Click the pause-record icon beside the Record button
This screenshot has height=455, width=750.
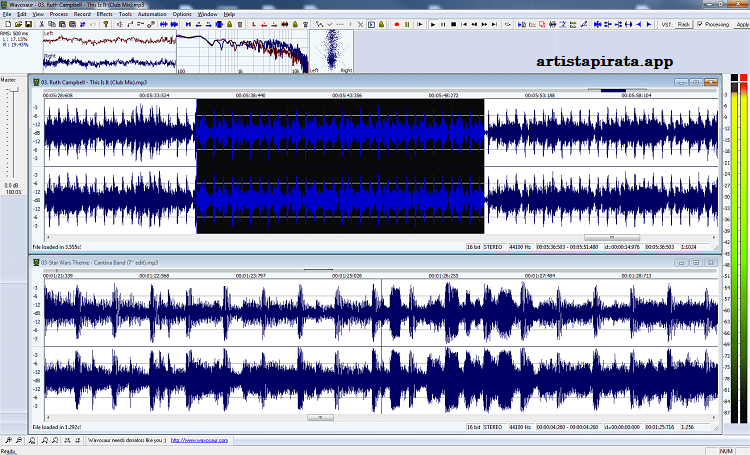coord(407,24)
